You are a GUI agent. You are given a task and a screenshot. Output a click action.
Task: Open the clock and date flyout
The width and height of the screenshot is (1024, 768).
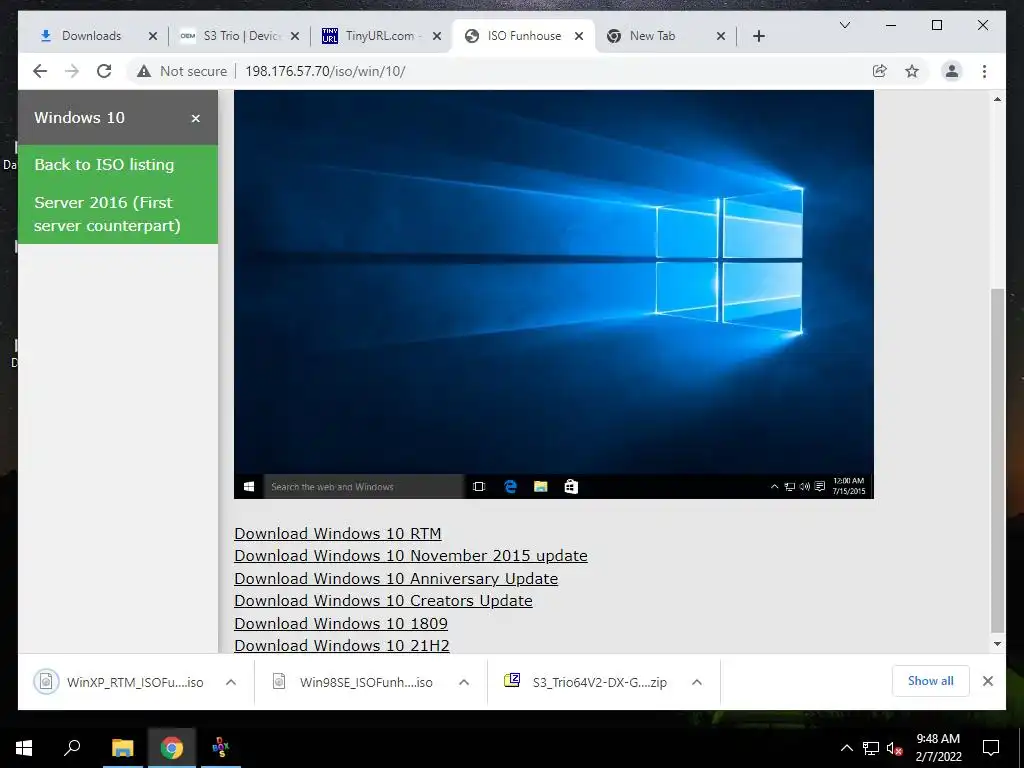(x=938, y=748)
